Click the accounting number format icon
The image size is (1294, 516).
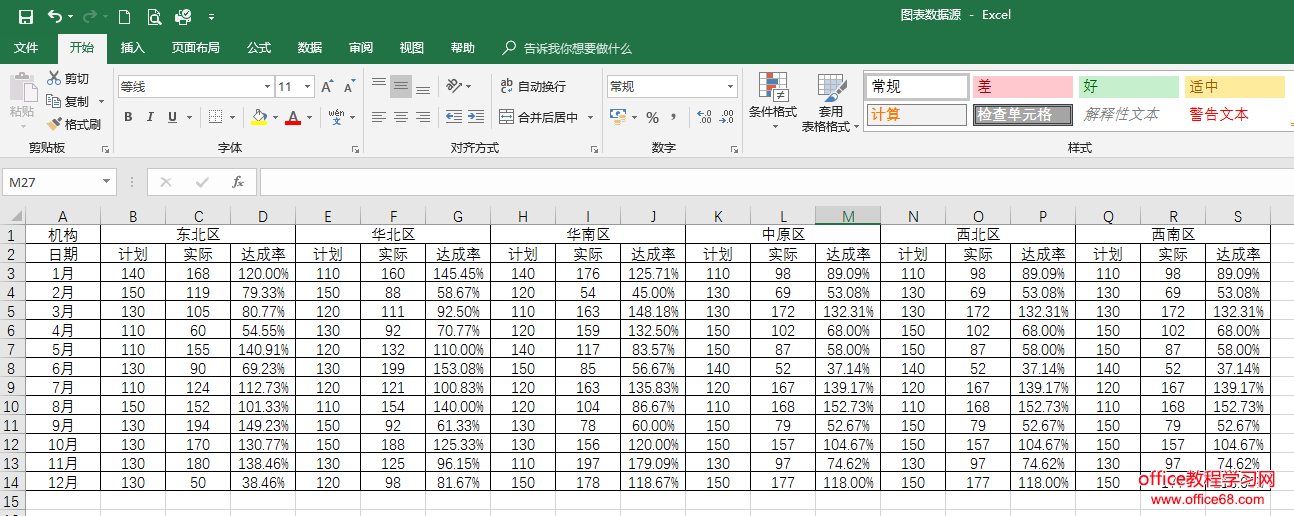pyautogui.click(x=618, y=117)
